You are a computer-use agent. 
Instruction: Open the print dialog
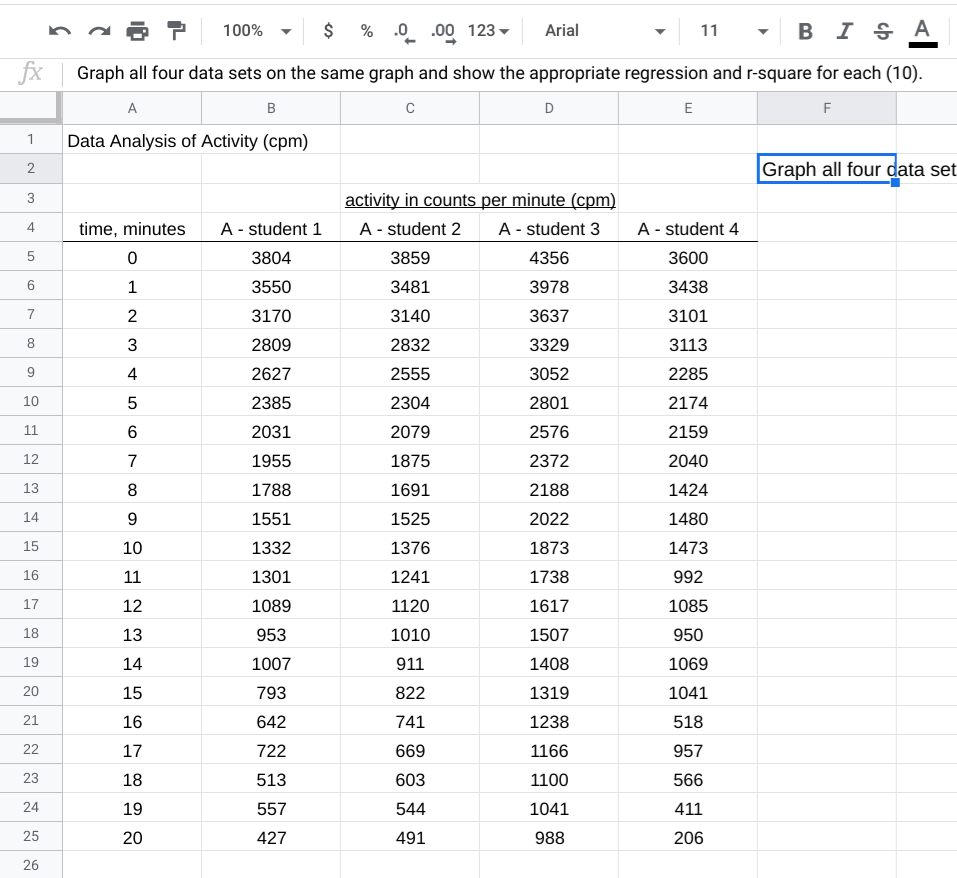[138, 31]
